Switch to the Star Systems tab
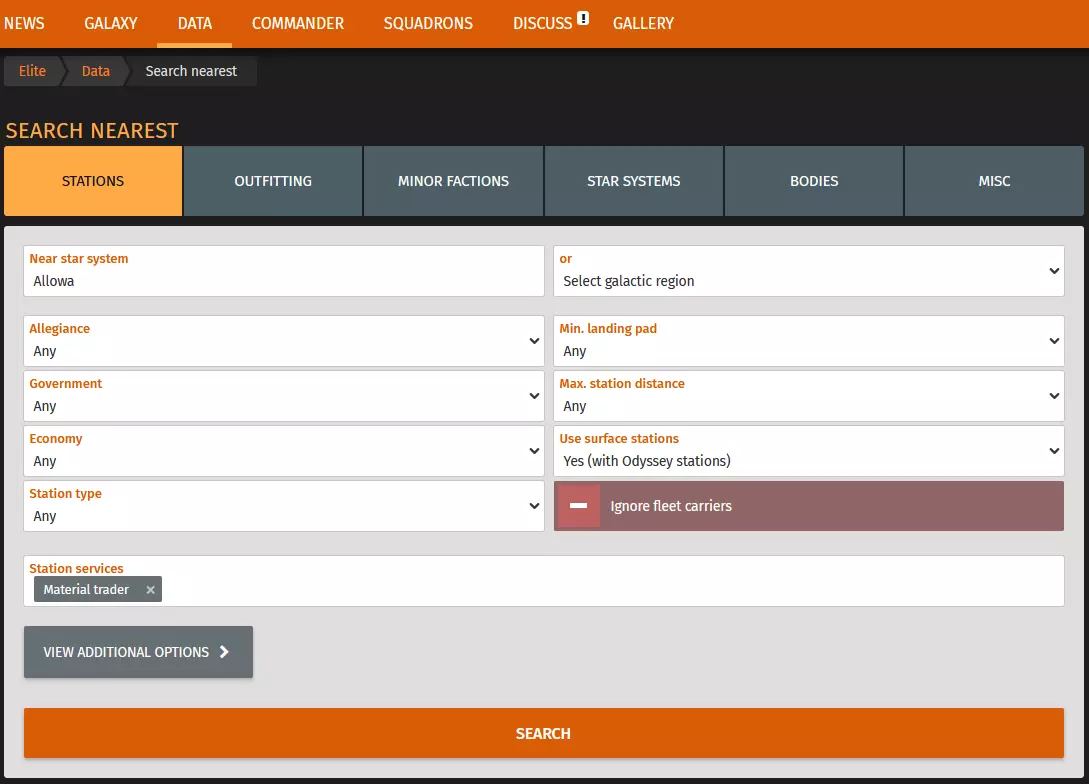 pos(633,181)
